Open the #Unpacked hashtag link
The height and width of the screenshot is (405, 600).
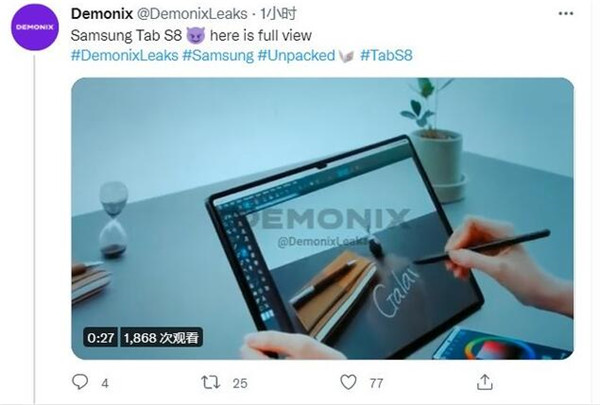[296, 56]
